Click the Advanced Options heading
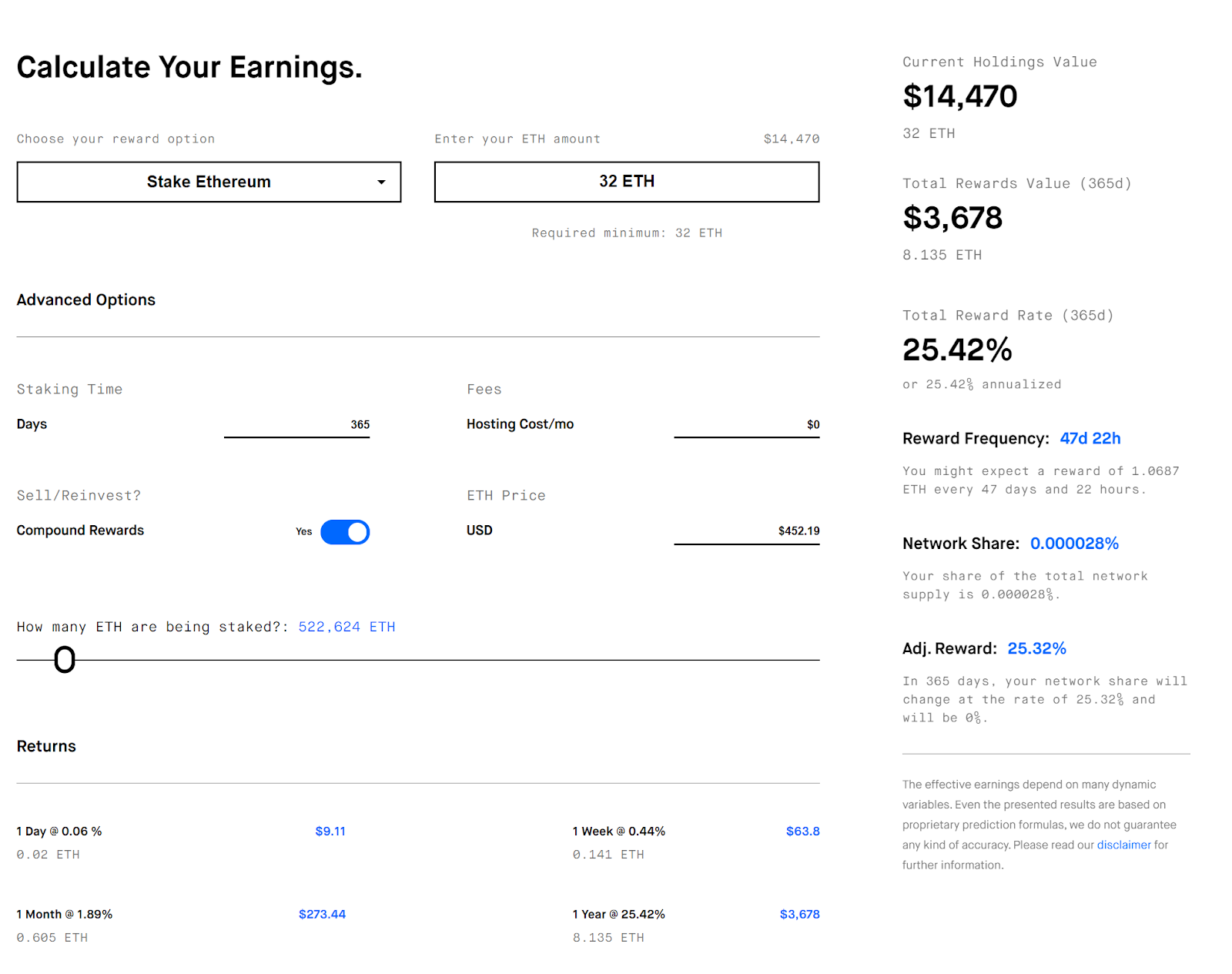This screenshot has width=1232, height=974. click(86, 300)
